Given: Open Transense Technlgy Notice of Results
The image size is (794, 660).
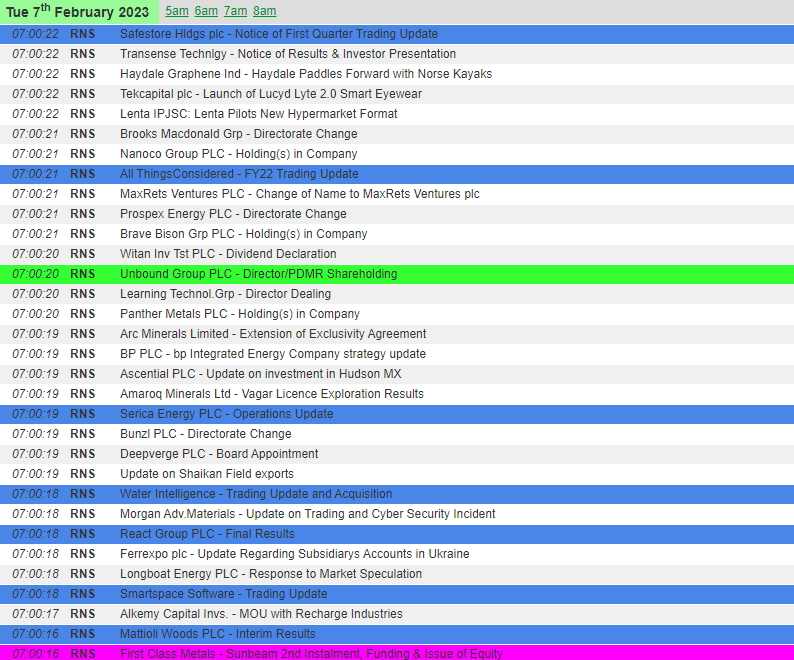Looking at the screenshot, I should (x=288, y=54).
